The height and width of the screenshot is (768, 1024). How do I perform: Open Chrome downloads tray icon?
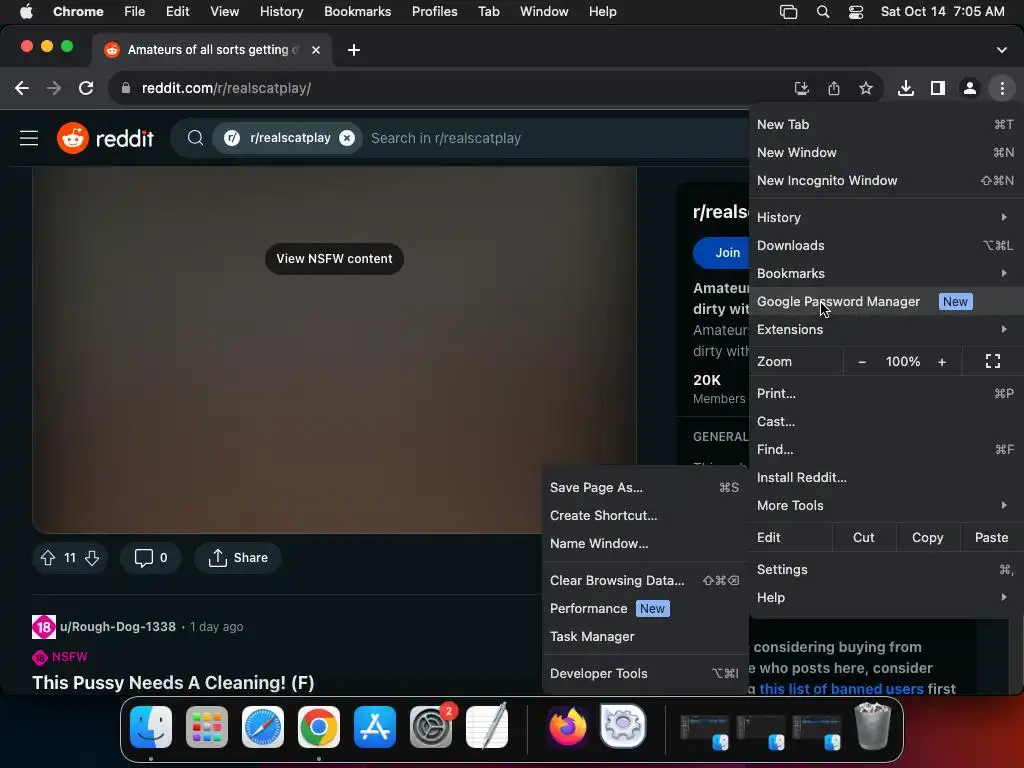(906, 88)
